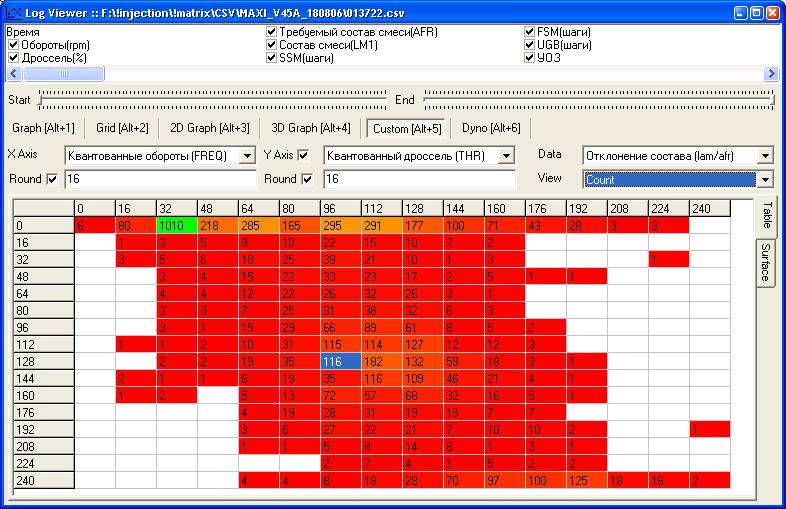786x509 pixels.
Task: Open the Dyno tab
Action: (x=491, y=128)
